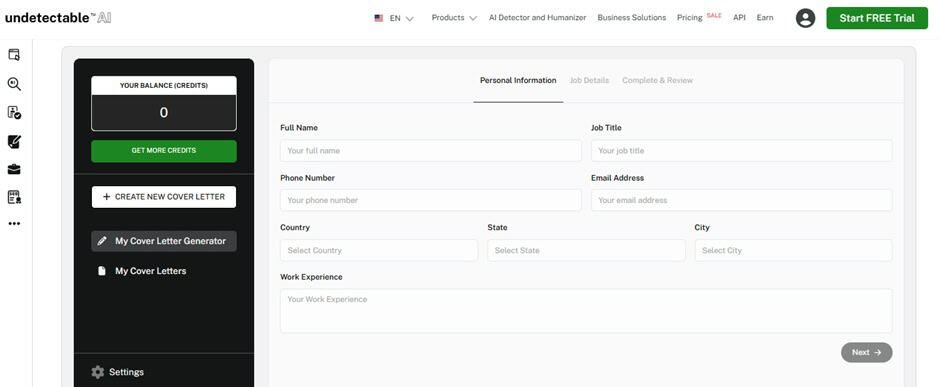Viewport: 940px width, 387px height.
Task: Click GET MORE CREDITS button
Action: click(164, 151)
